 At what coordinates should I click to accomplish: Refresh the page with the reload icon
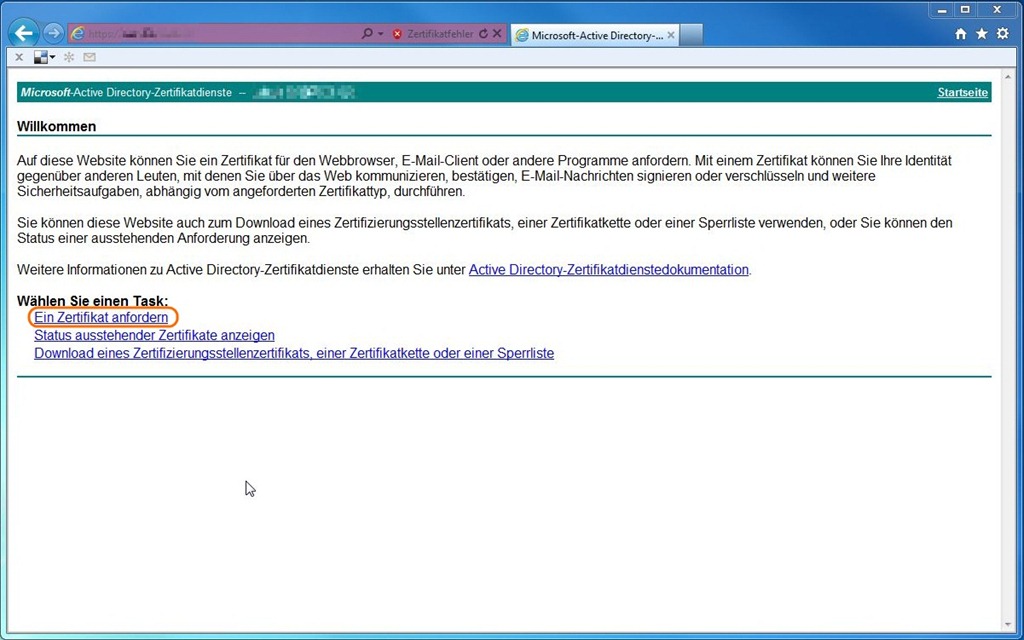pos(484,34)
